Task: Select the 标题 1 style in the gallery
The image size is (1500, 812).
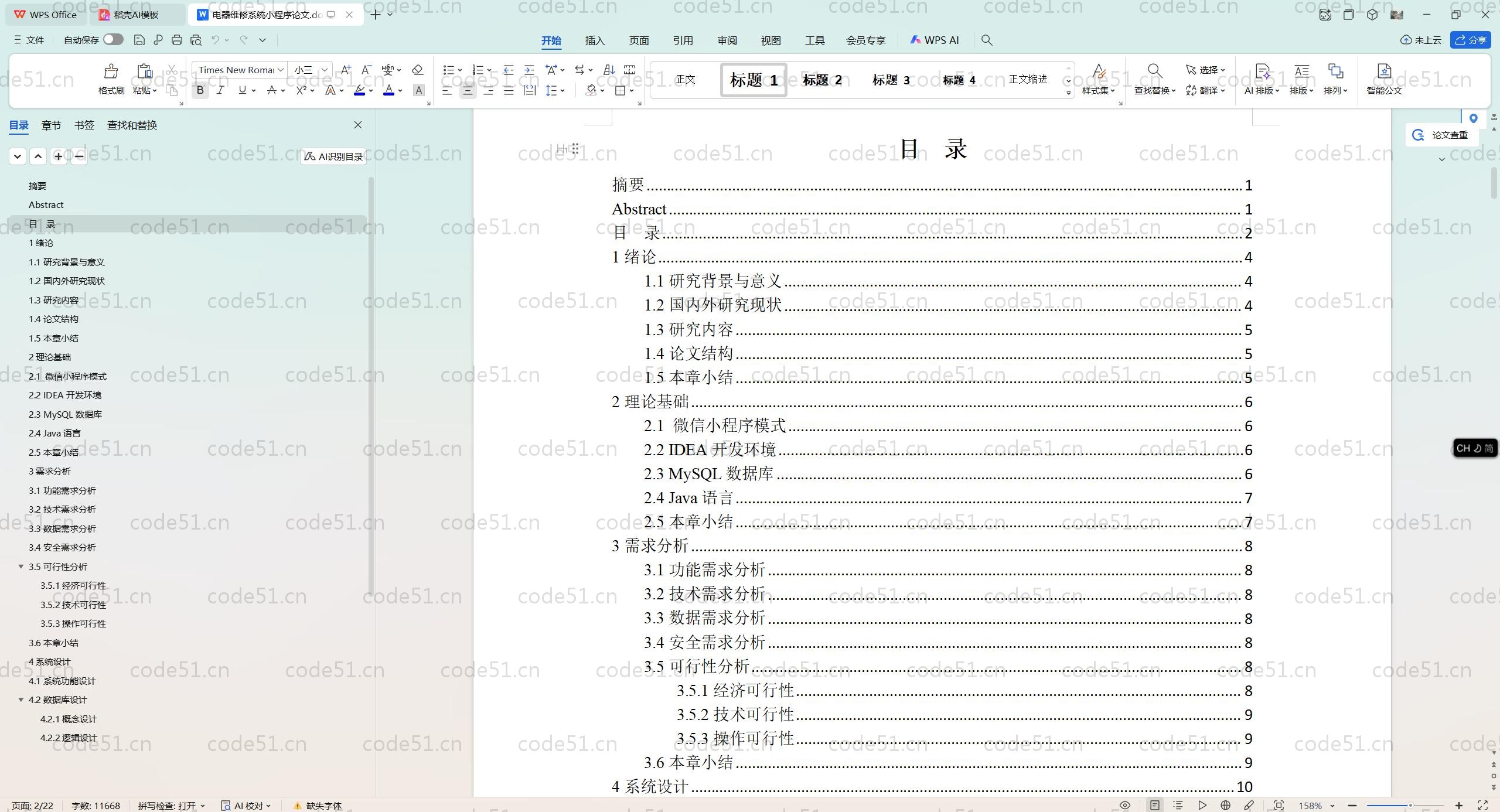Action: (x=752, y=80)
